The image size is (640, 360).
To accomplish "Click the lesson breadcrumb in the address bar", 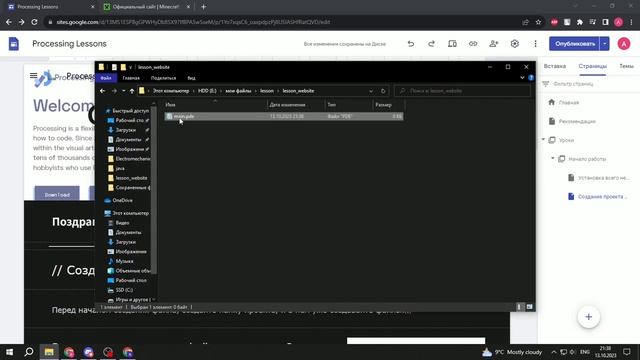I will point(267,91).
